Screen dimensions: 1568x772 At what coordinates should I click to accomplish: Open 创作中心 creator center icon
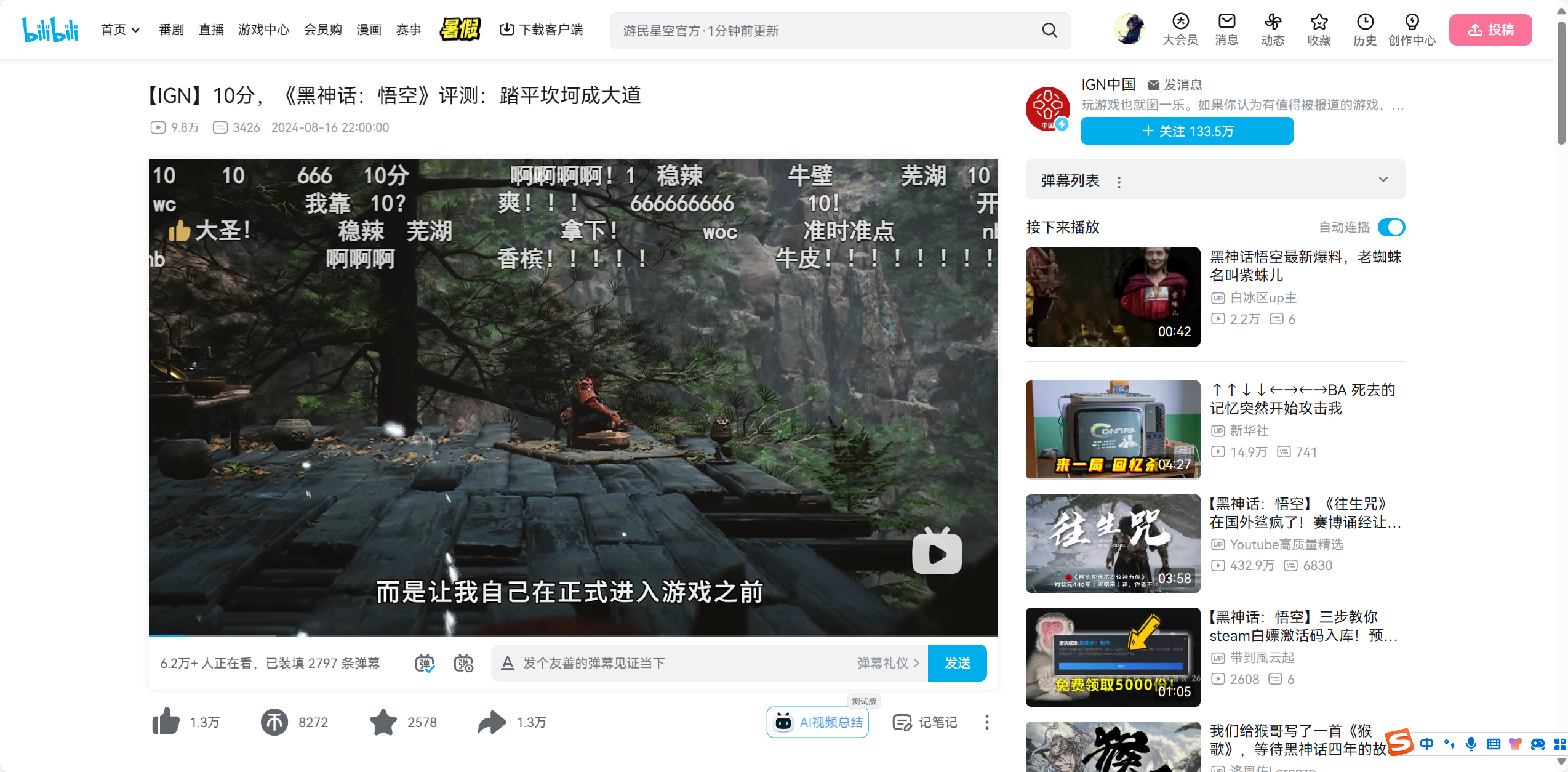coord(1412,30)
